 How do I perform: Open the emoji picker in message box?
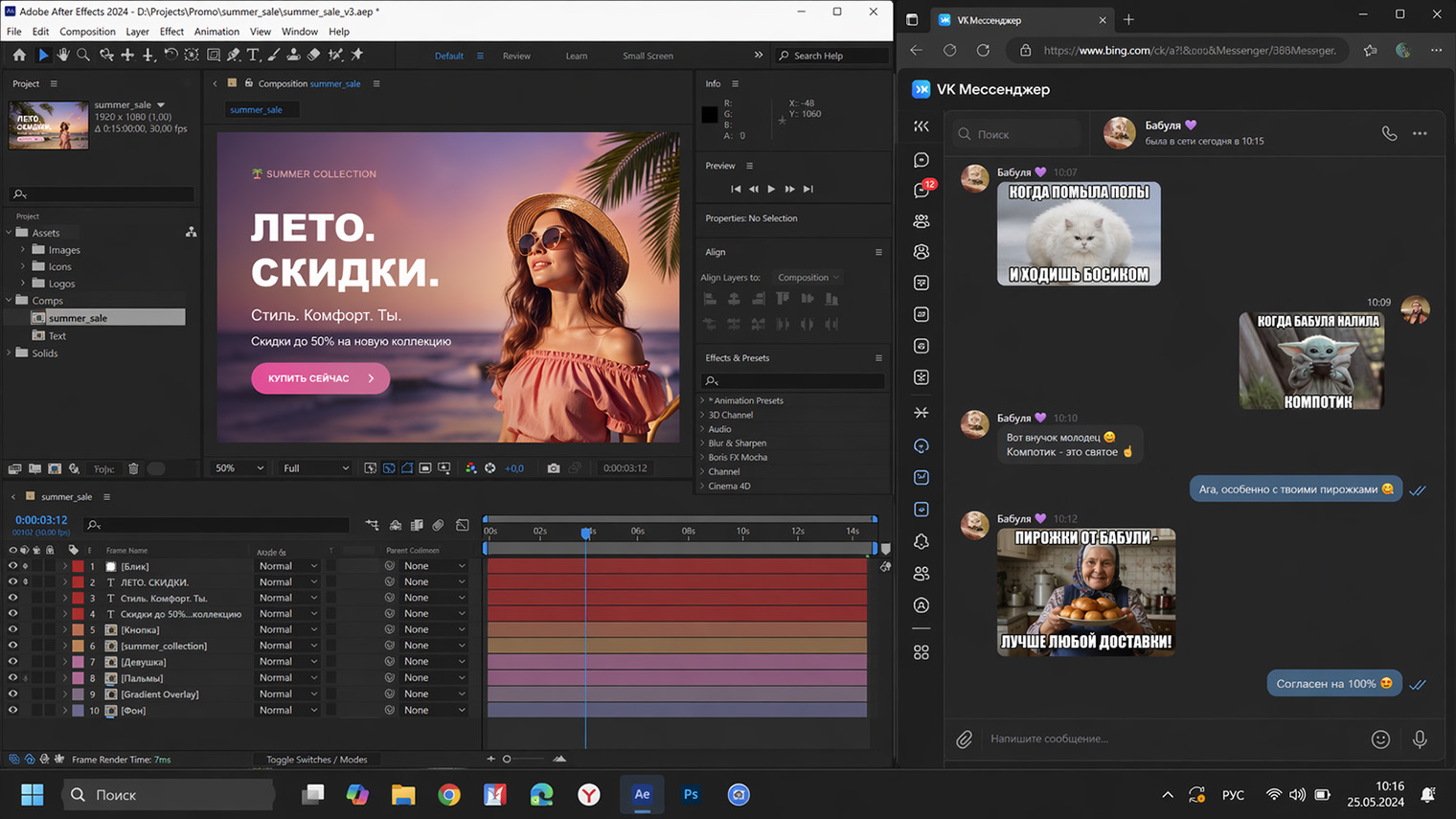point(1380,739)
